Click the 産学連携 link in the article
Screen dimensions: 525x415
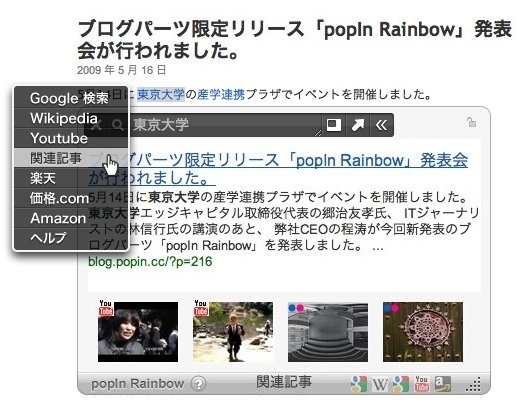pyautogui.click(x=221, y=95)
